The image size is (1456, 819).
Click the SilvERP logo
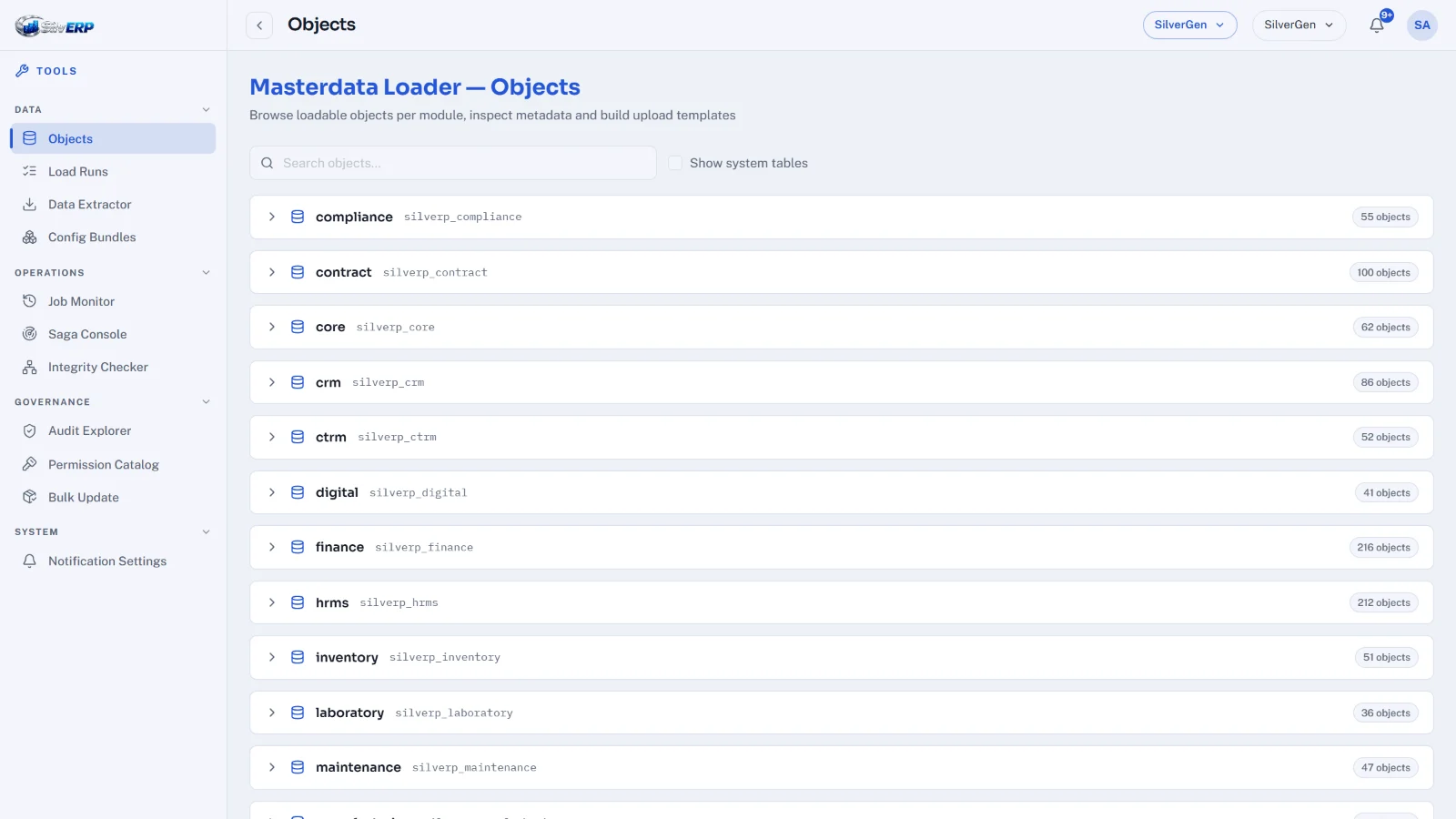pos(55,26)
